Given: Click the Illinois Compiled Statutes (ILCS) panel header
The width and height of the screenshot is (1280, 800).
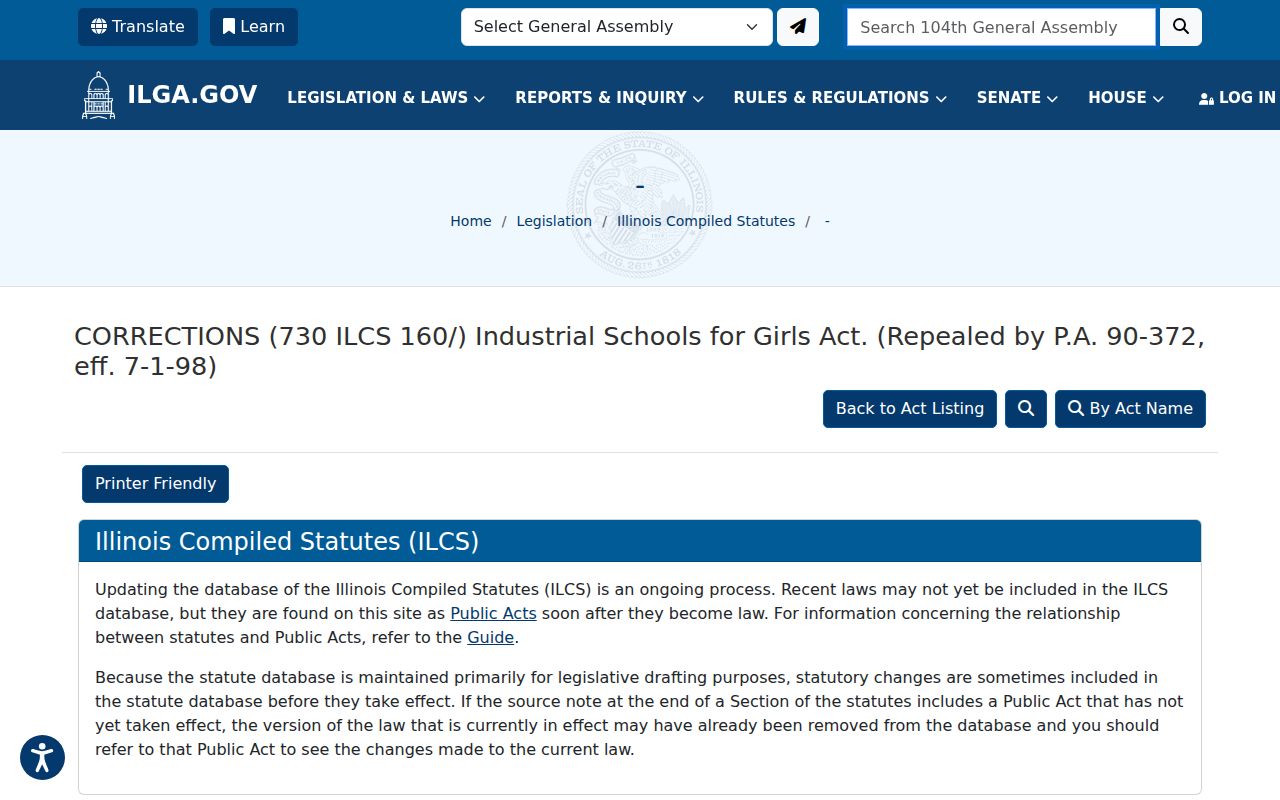Looking at the screenshot, I should [x=640, y=541].
